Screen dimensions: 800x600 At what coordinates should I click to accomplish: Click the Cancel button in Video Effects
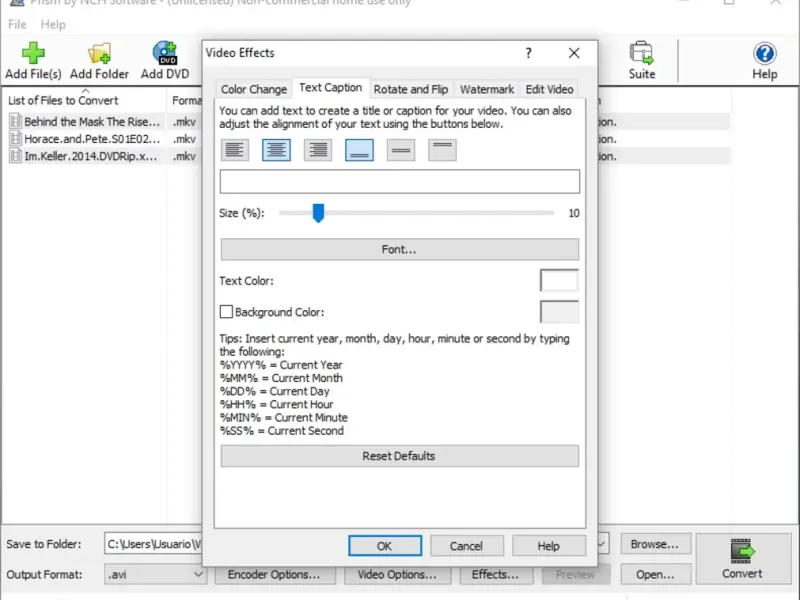point(466,546)
